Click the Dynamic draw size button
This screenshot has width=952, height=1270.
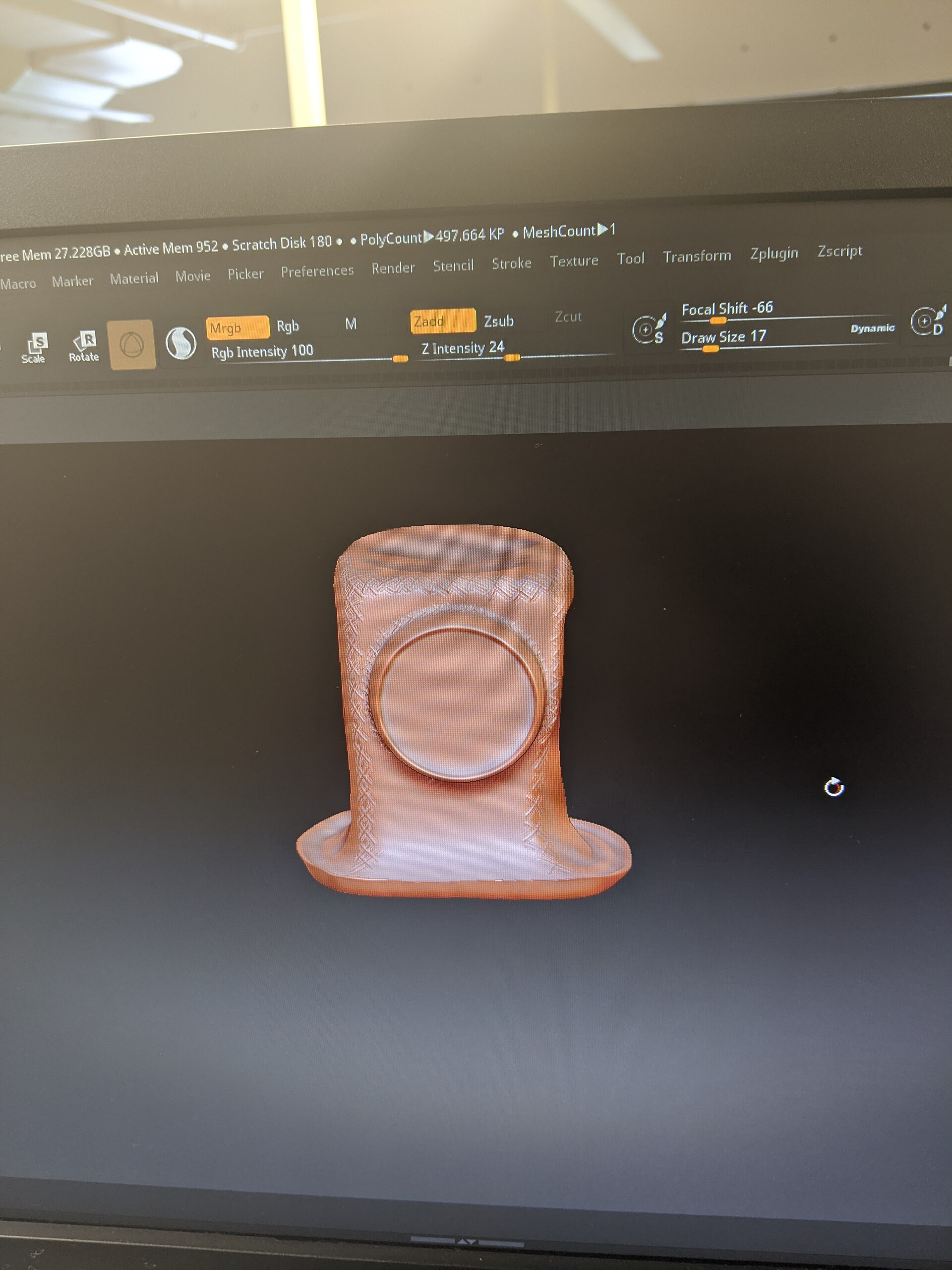[872, 328]
